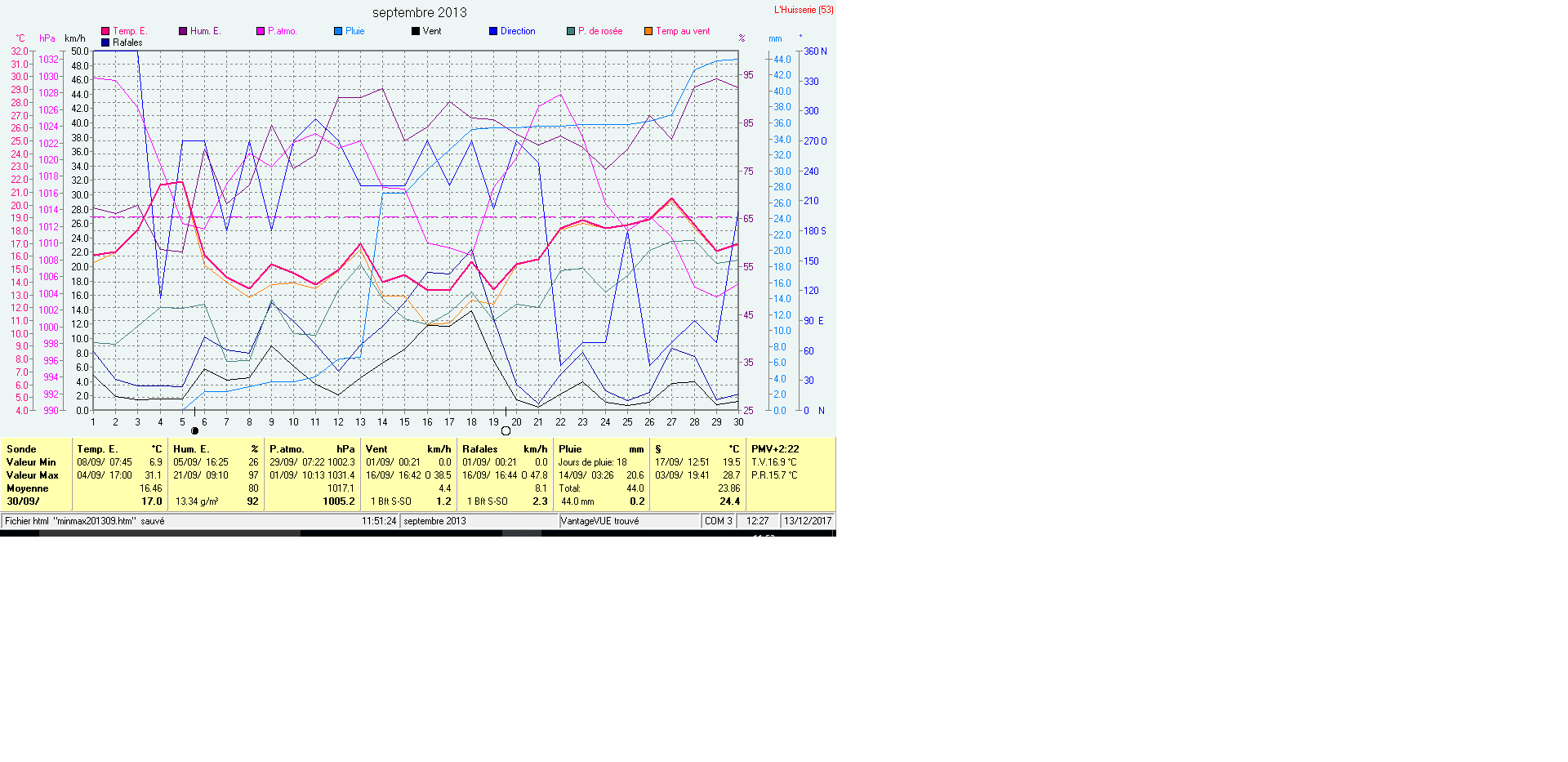Select the 'Hum. E.' legend label

[206, 31]
